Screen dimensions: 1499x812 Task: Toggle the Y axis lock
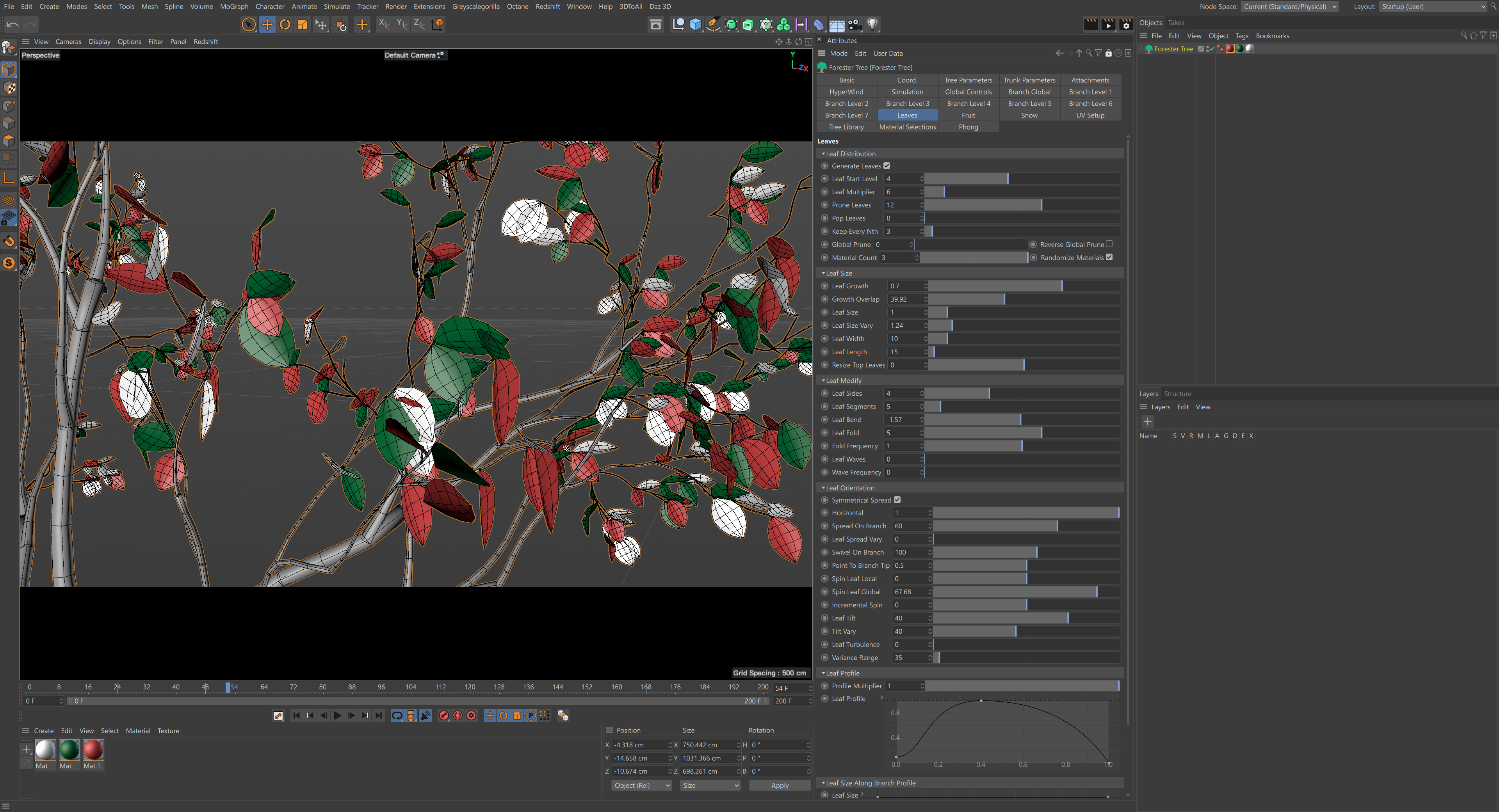pos(402,25)
